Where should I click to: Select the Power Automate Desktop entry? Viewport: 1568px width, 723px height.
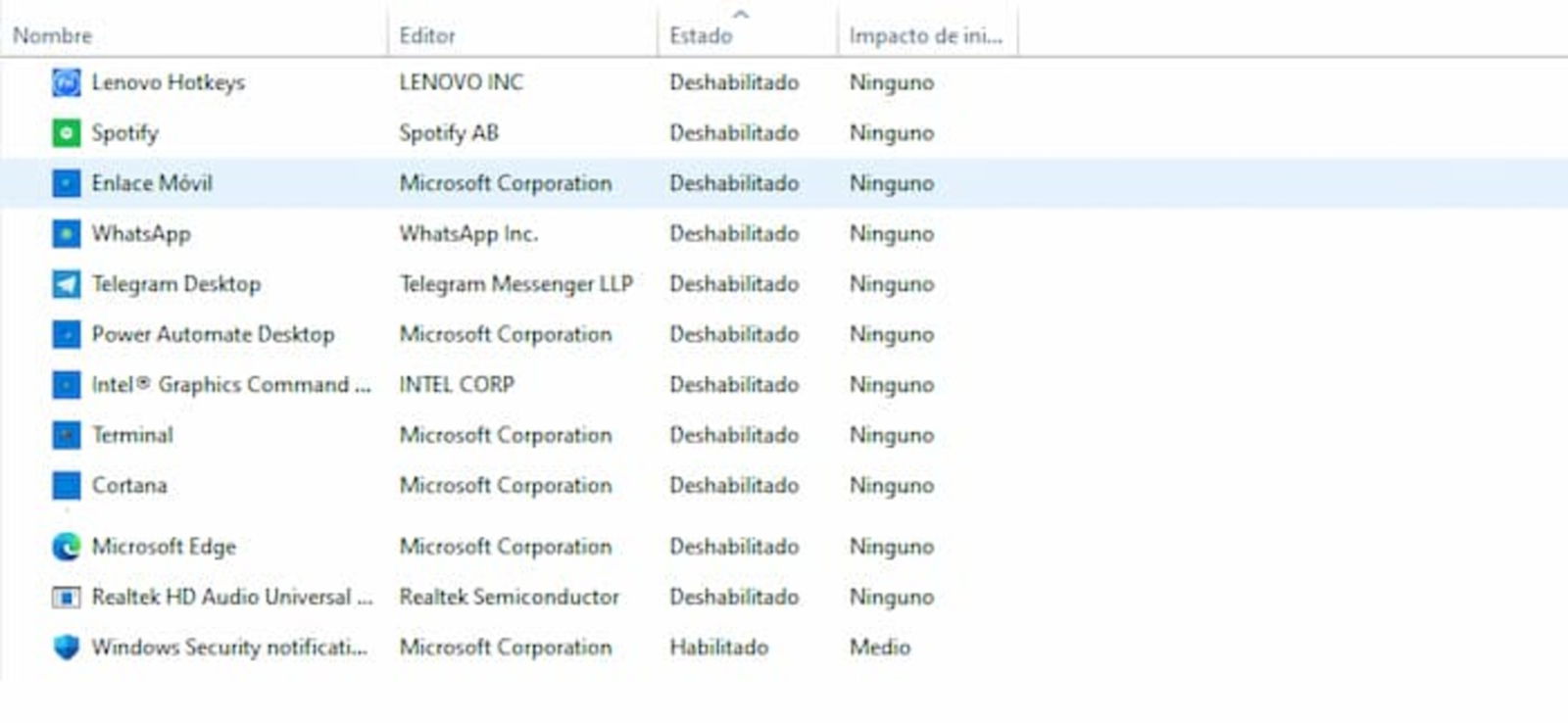pos(213,334)
